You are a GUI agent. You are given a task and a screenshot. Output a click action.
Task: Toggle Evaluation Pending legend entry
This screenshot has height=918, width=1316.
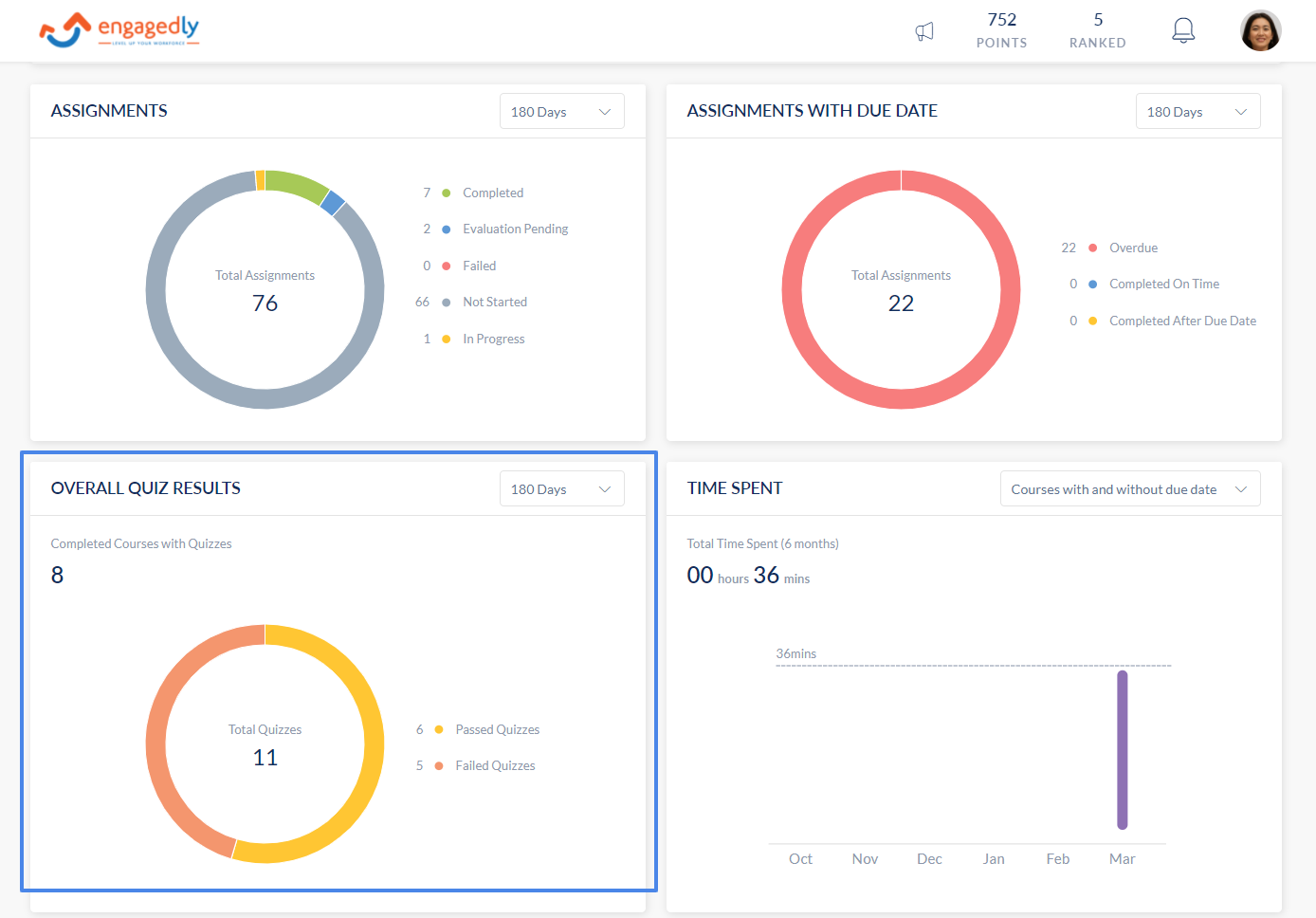505,229
